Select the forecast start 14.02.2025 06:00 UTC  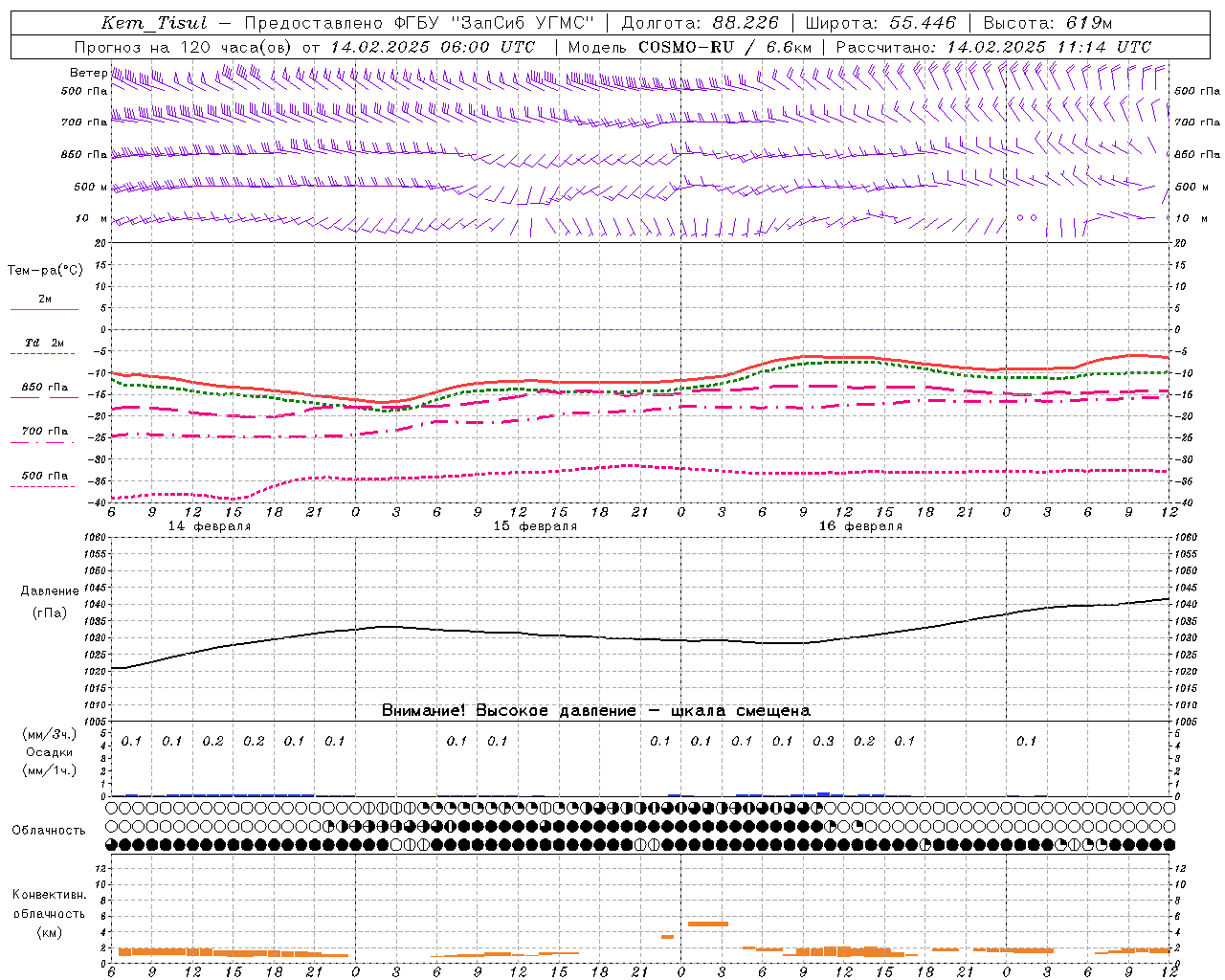(x=433, y=47)
